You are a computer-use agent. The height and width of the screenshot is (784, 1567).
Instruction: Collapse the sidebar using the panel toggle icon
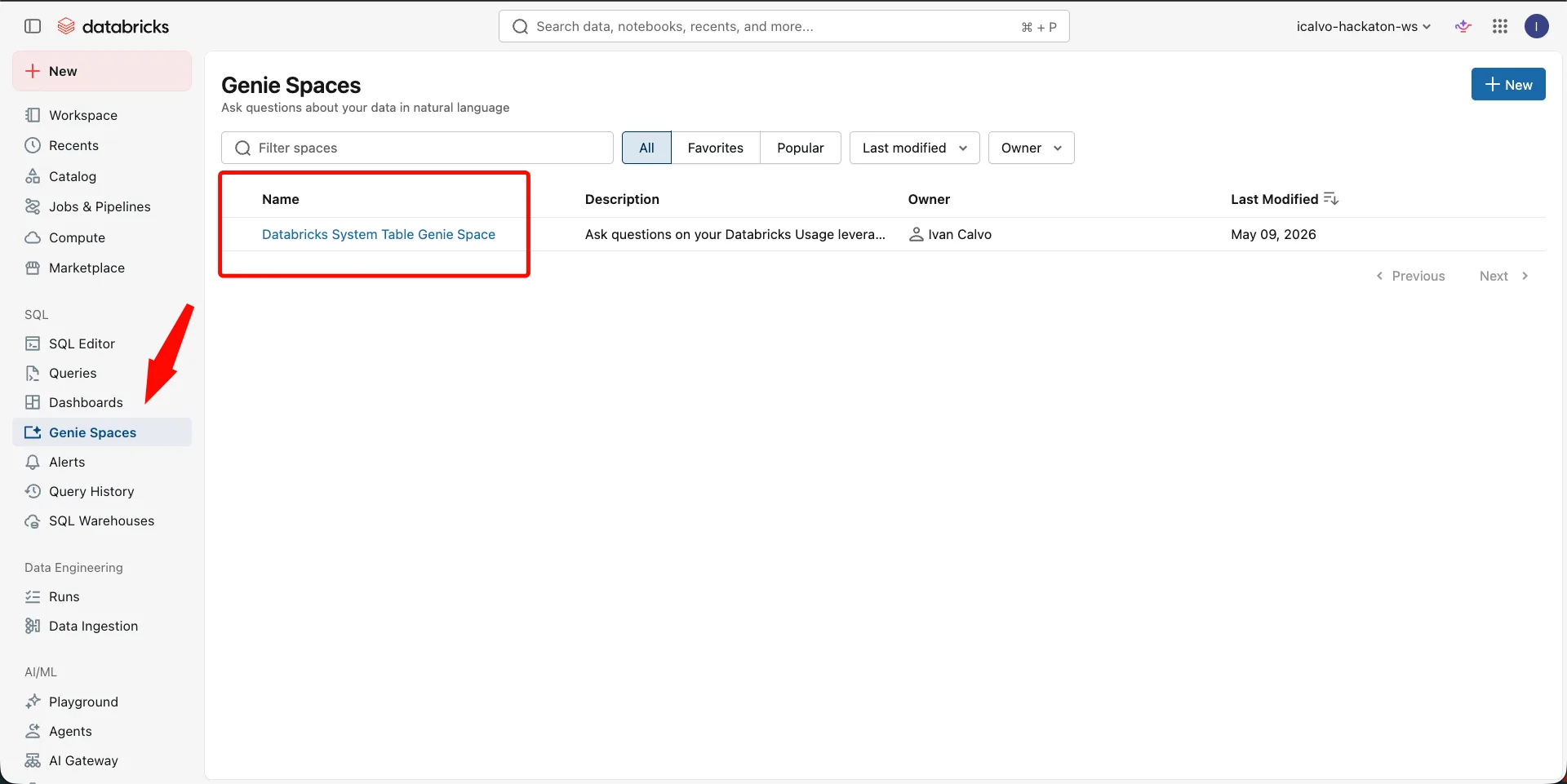(x=33, y=26)
